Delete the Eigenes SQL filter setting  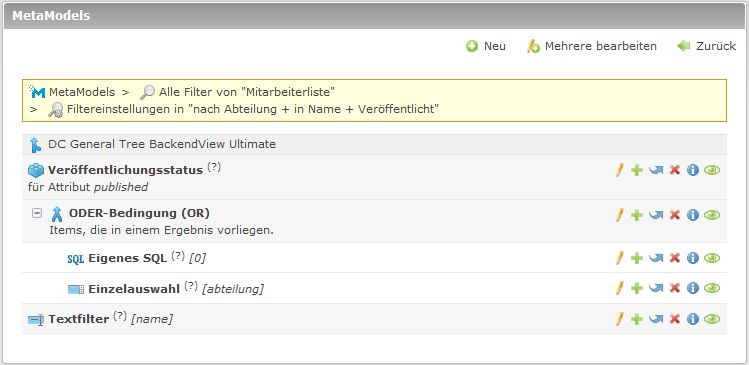674,258
